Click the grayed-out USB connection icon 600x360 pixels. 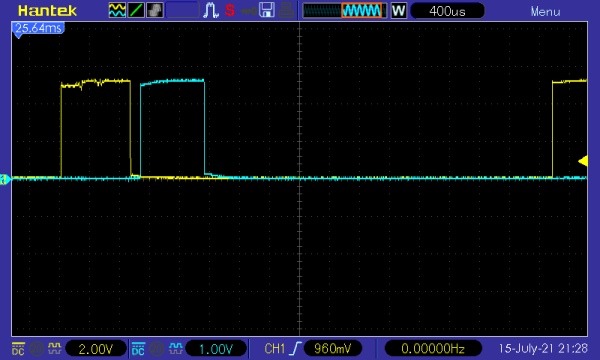tap(248, 11)
